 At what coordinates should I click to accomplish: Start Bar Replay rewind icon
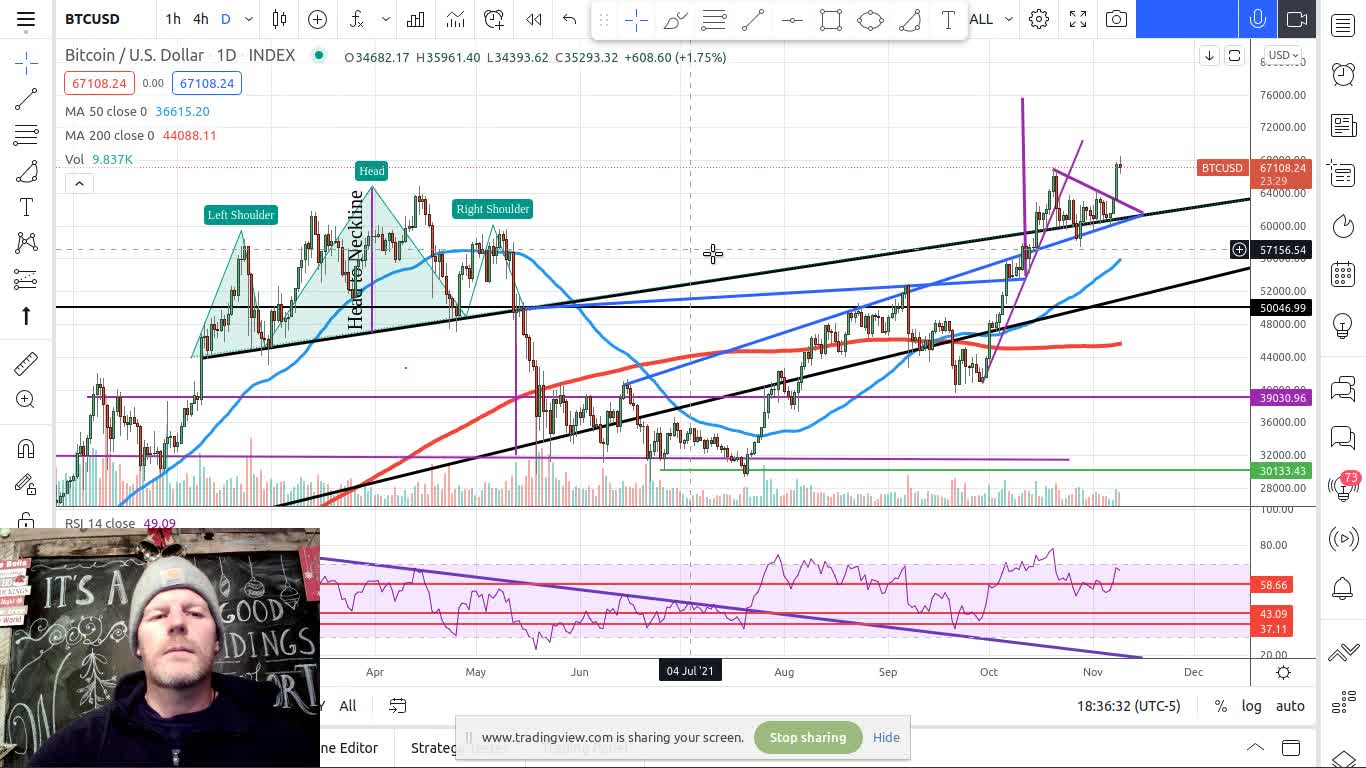pos(534,19)
